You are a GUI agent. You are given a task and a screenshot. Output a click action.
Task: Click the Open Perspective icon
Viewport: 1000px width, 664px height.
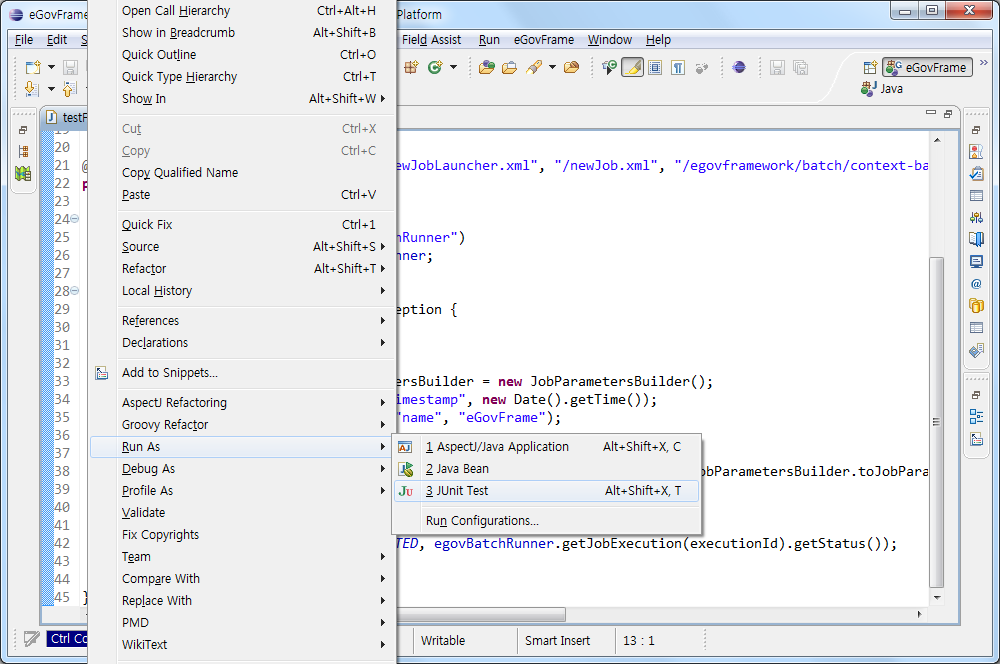point(869,68)
